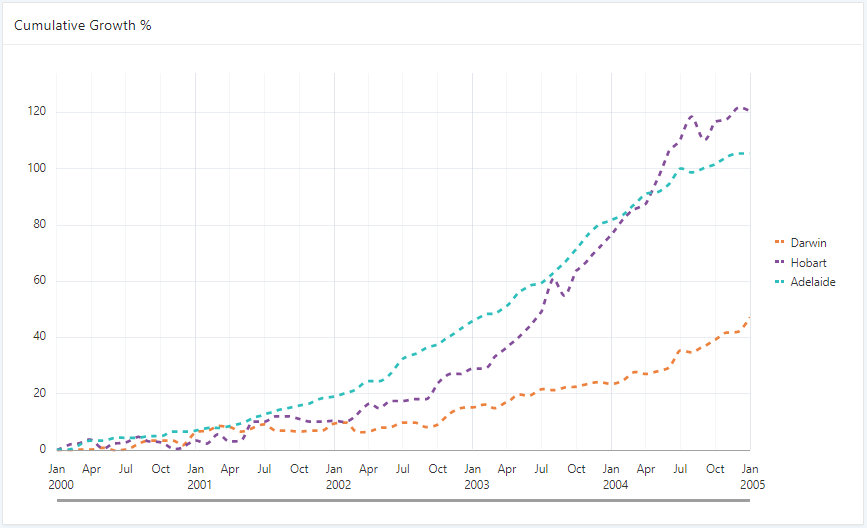Select the 60 y-axis value label
Screen dimensions: 867x528
click(39, 281)
